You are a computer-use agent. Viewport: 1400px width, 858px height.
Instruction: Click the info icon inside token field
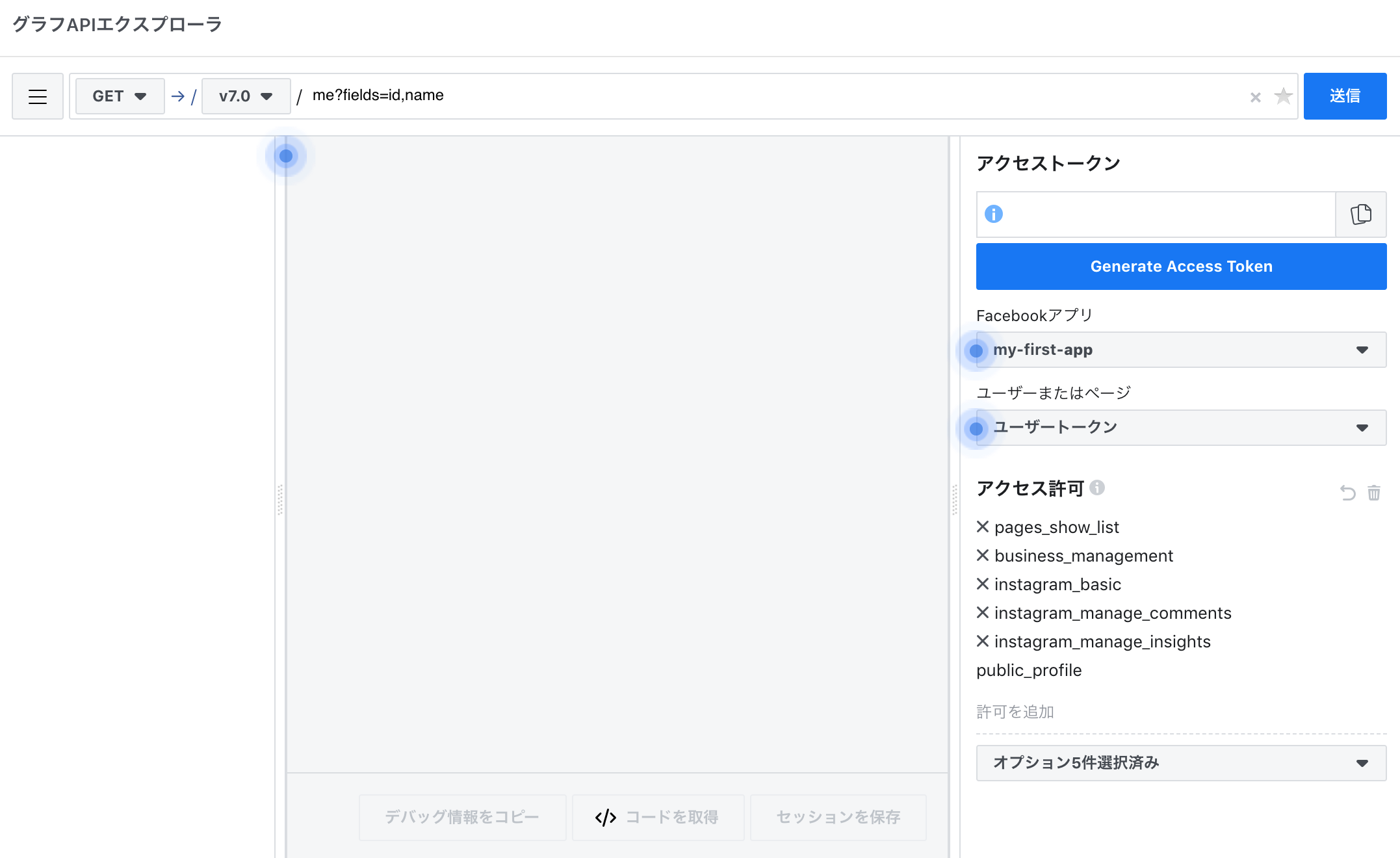tap(993, 214)
